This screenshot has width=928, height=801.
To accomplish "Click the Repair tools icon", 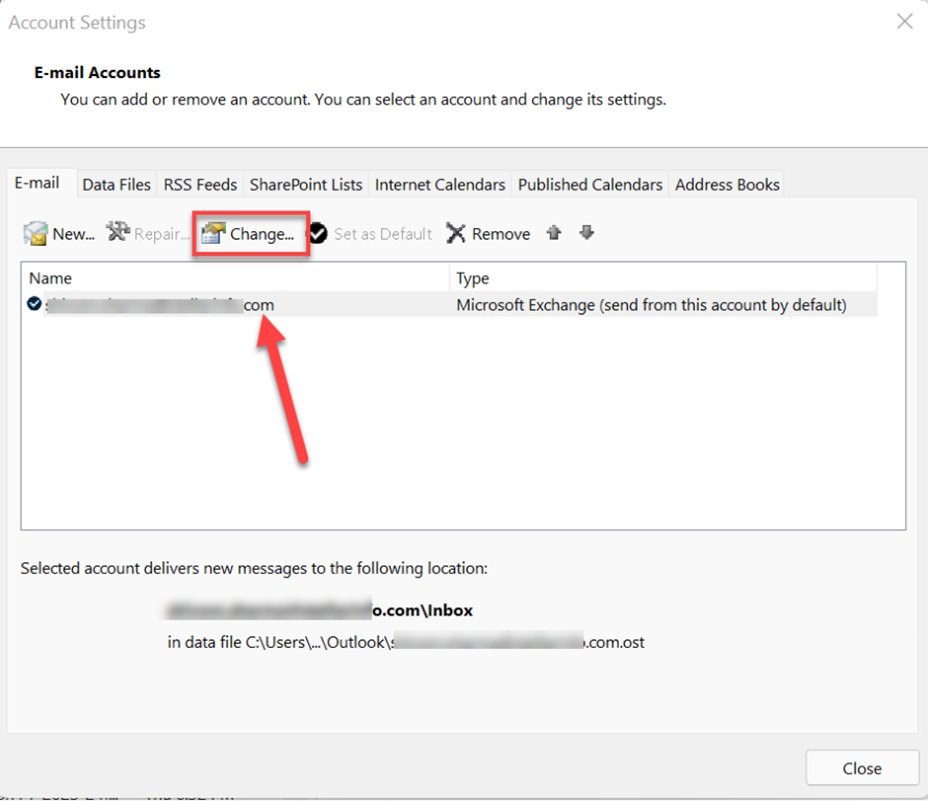I will (118, 231).
